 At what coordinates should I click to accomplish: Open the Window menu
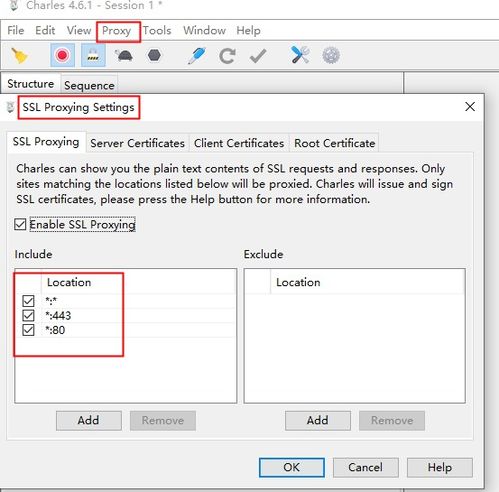coord(204,30)
